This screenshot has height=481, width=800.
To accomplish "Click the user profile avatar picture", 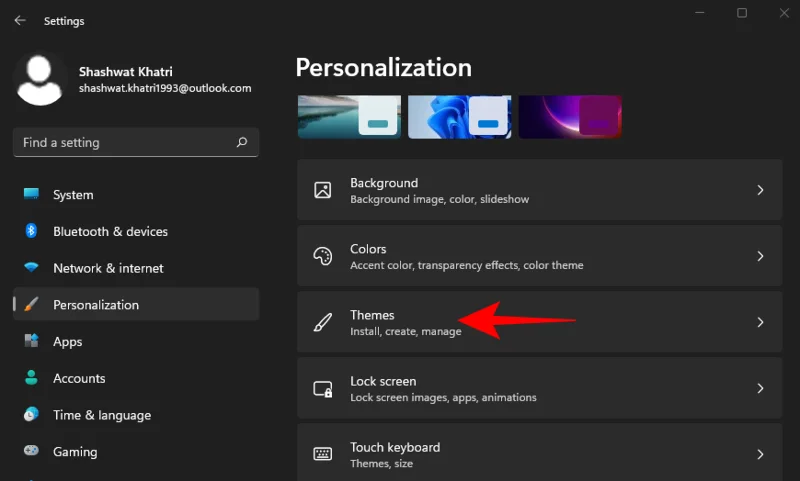I will [39, 80].
